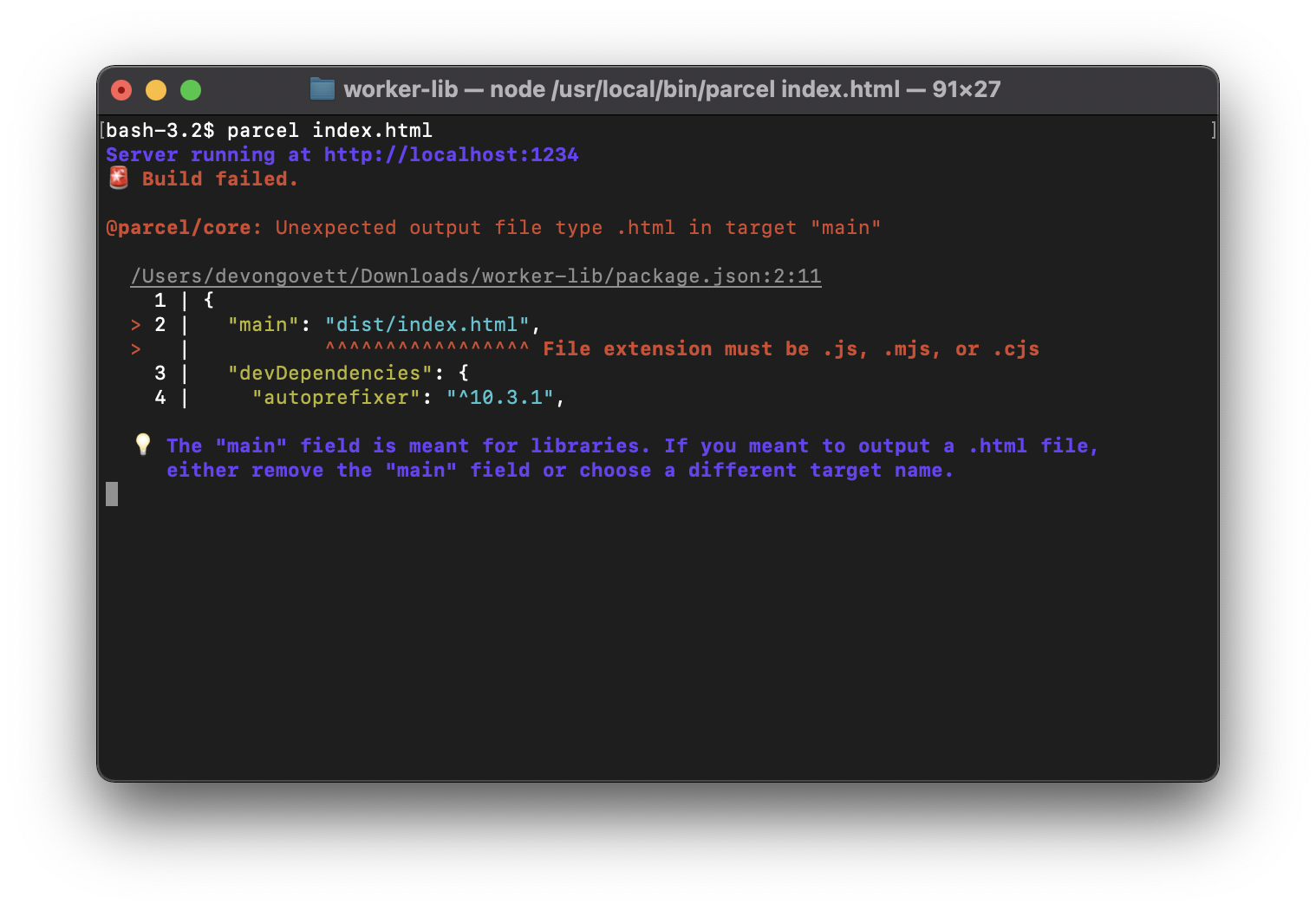Click the yellow minimize traffic light
The width and height of the screenshot is (1316, 910).
(155, 89)
